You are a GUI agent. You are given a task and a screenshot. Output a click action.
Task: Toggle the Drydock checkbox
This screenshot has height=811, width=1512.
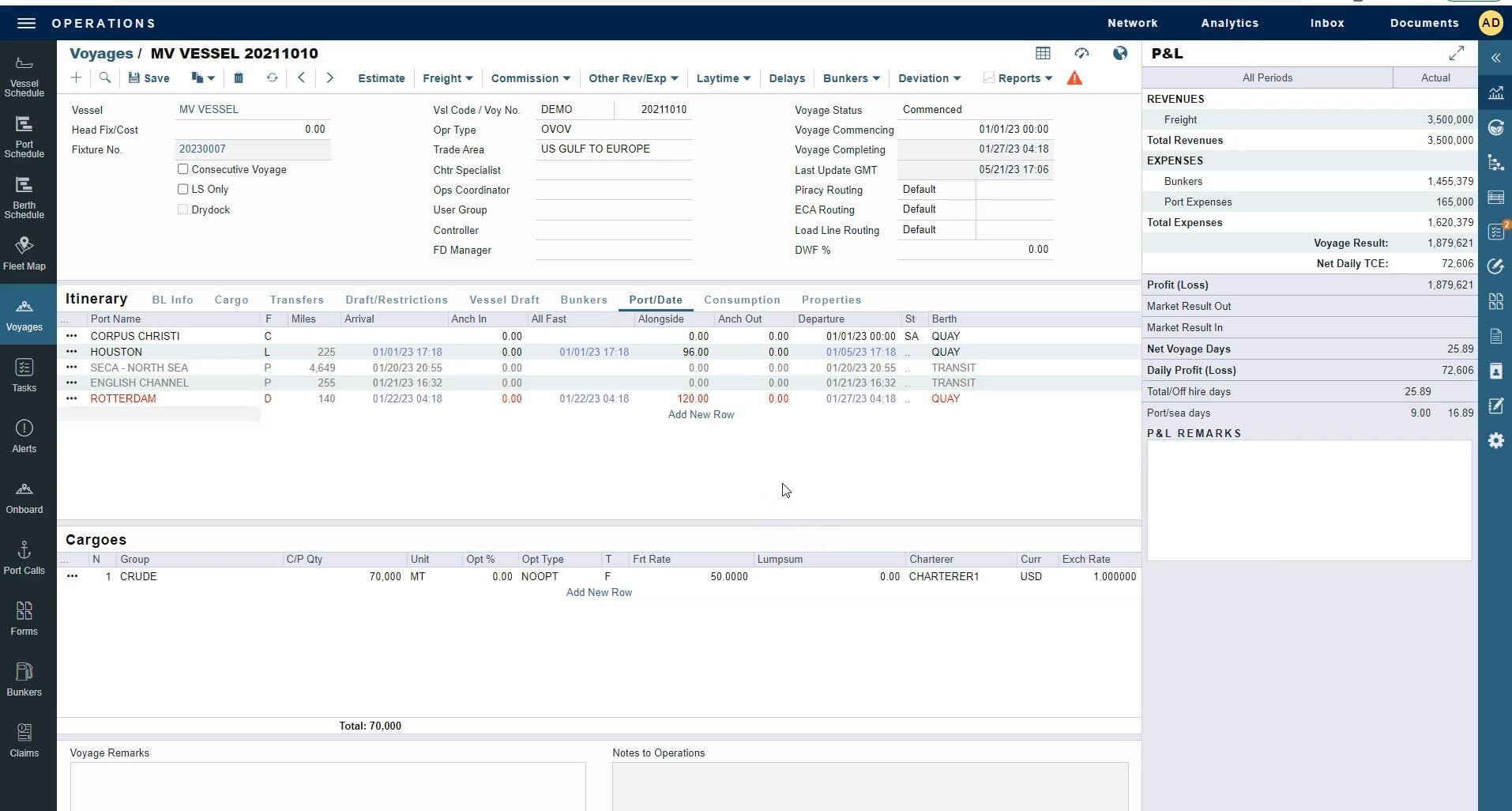[183, 209]
